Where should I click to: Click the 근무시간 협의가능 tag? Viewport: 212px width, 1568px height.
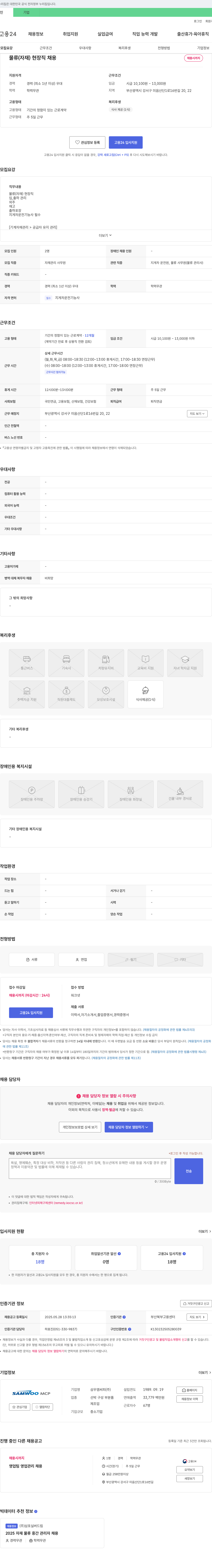point(55,372)
